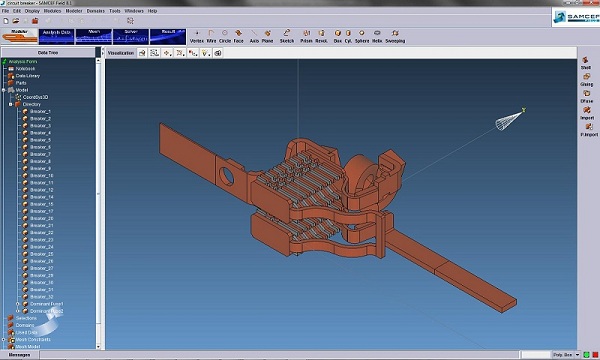Select the Plane tool
Screen dimensions: 600x360
267,36
